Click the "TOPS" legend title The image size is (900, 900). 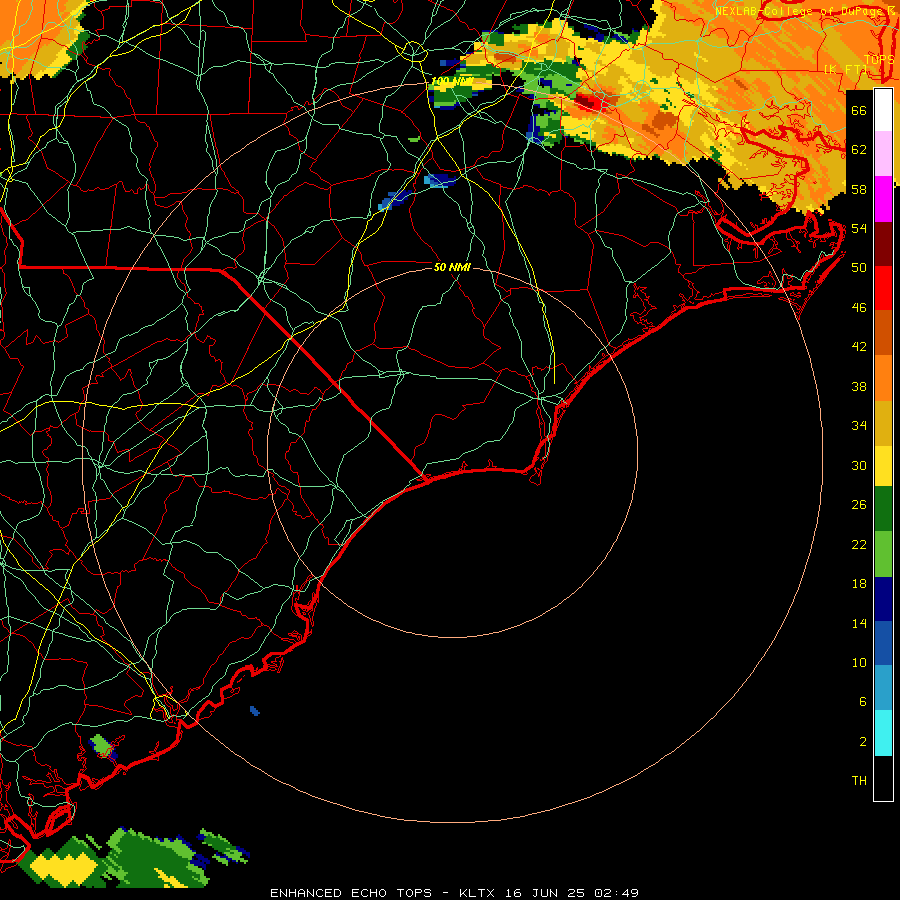pyautogui.click(x=879, y=59)
